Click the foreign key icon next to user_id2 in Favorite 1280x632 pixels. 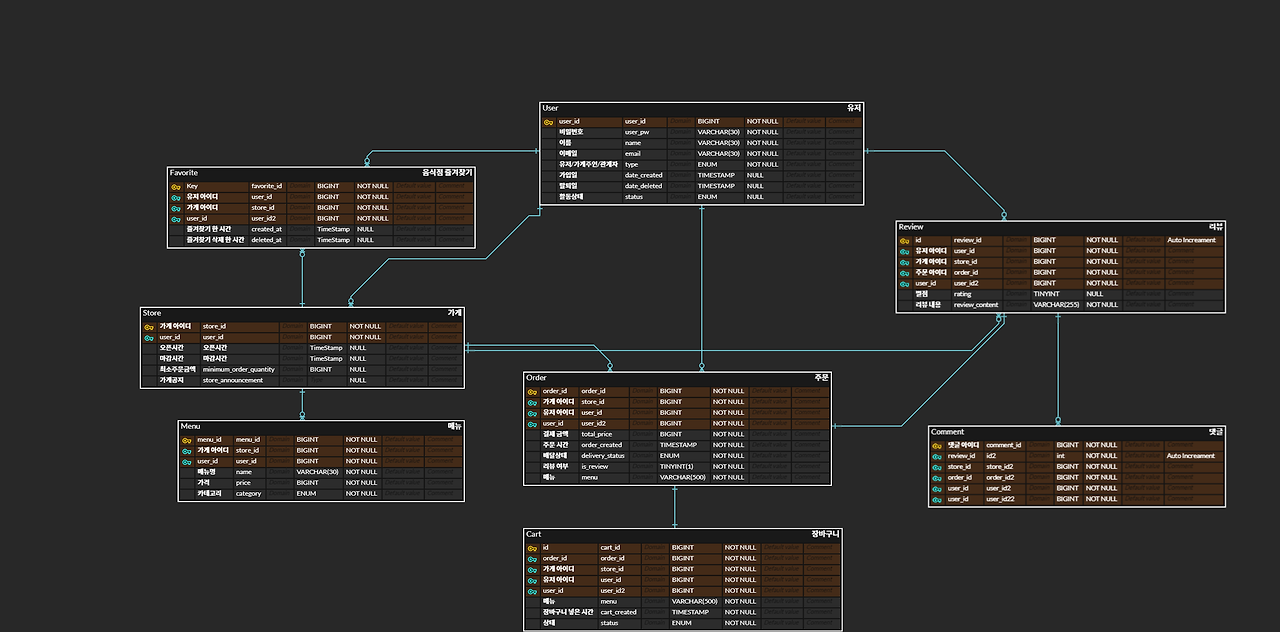point(176,219)
